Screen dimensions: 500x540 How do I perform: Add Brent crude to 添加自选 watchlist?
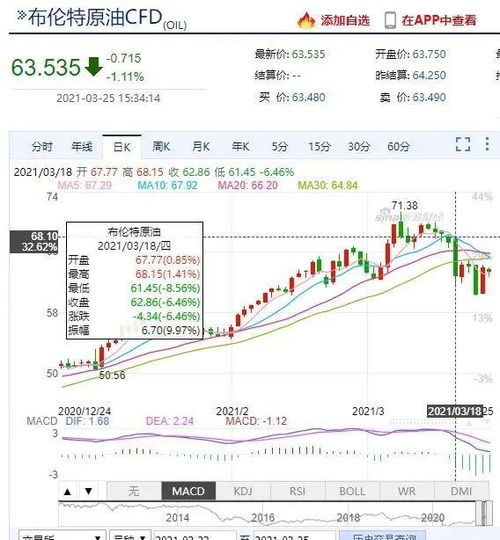click(x=345, y=20)
